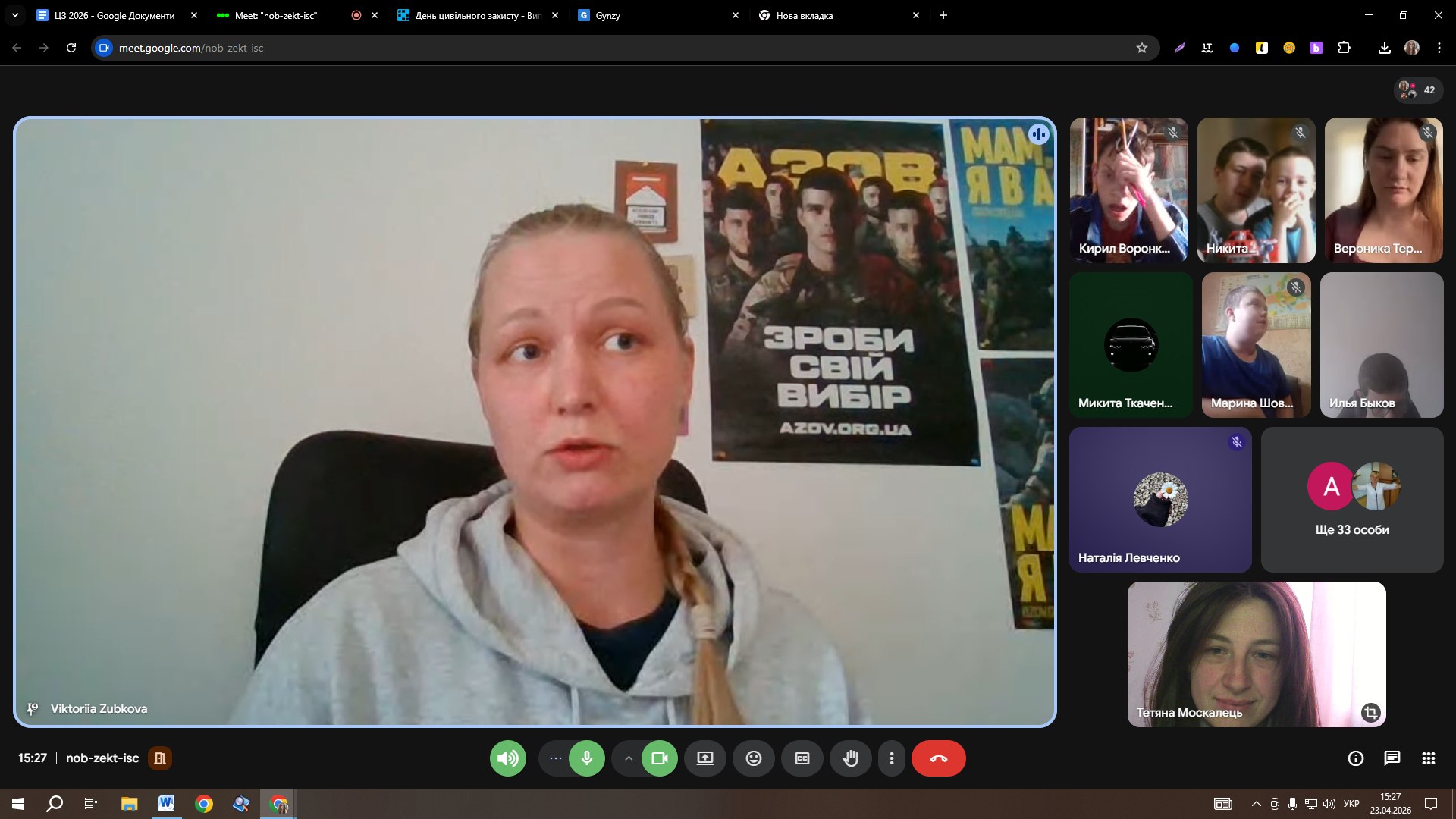Open audio settings three-dot options
The width and height of the screenshot is (1456, 819).
pos(555,758)
